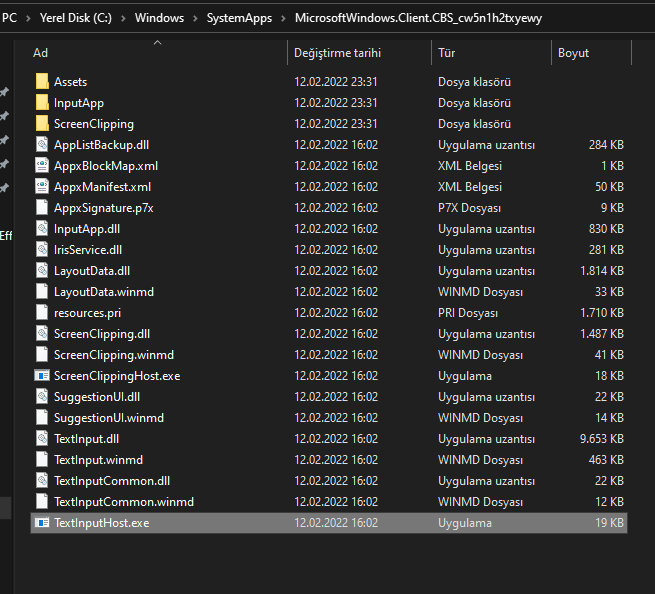Select the TextInput.winmd file name

[98, 460]
